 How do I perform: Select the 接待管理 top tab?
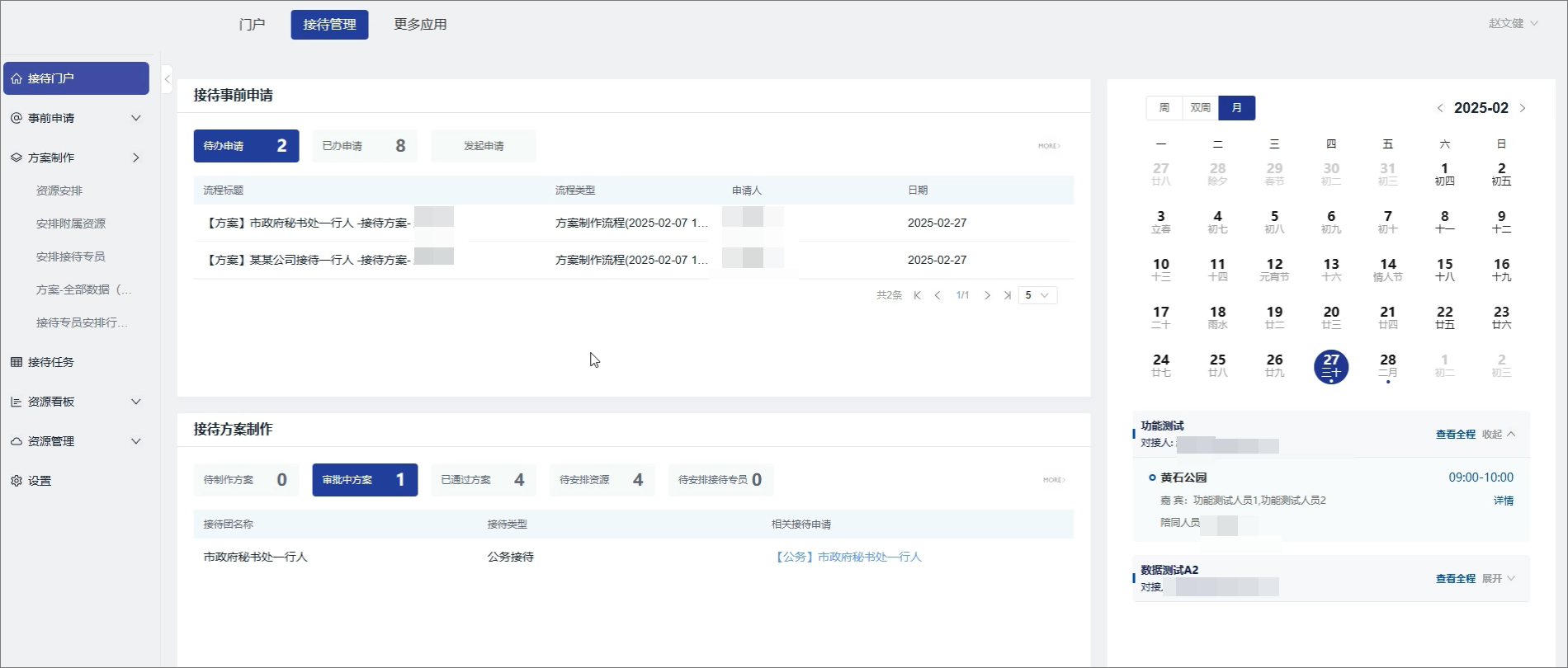click(x=329, y=25)
